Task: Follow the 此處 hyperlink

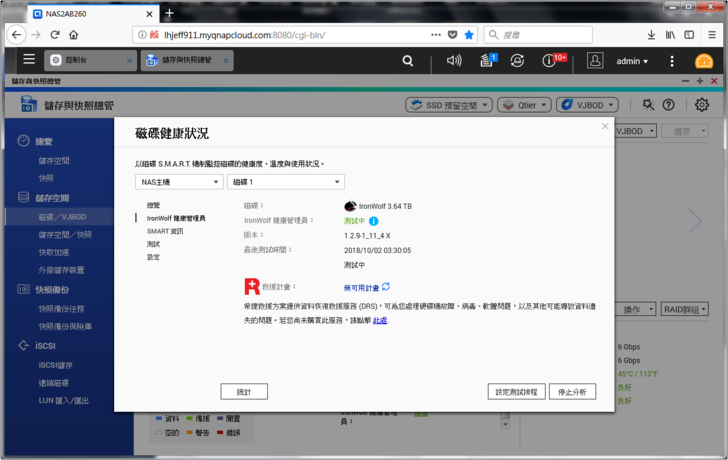Action: click(380, 320)
